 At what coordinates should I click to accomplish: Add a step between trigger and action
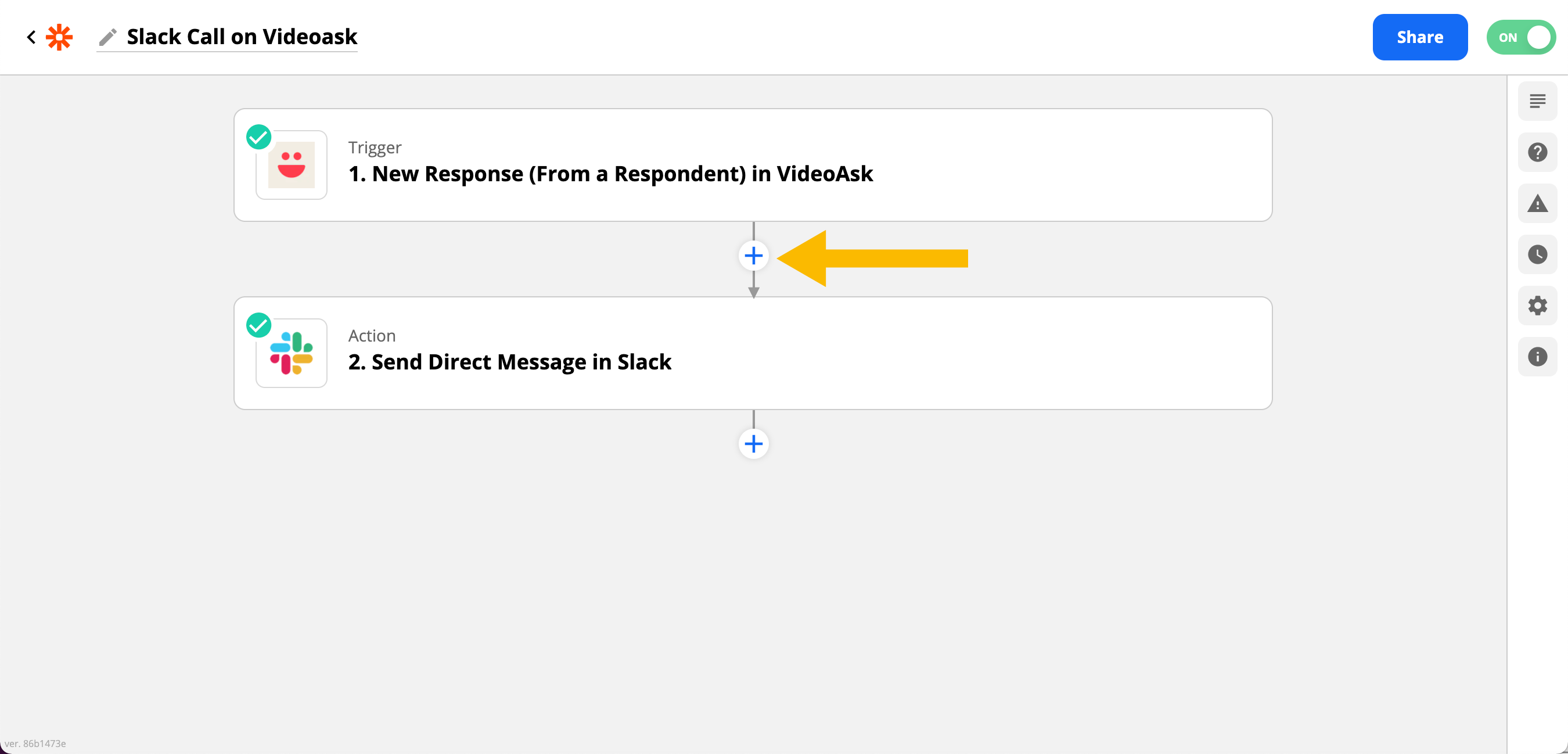pos(754,256)
